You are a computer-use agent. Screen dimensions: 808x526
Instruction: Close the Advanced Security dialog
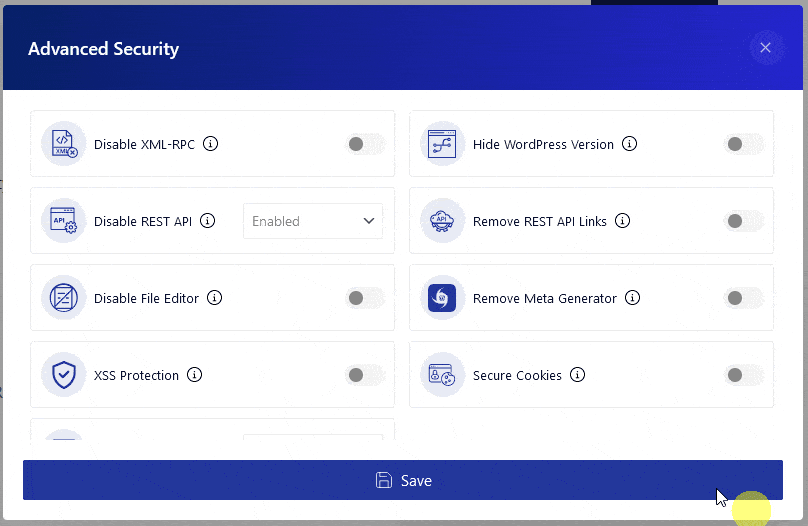click(766, 48)
